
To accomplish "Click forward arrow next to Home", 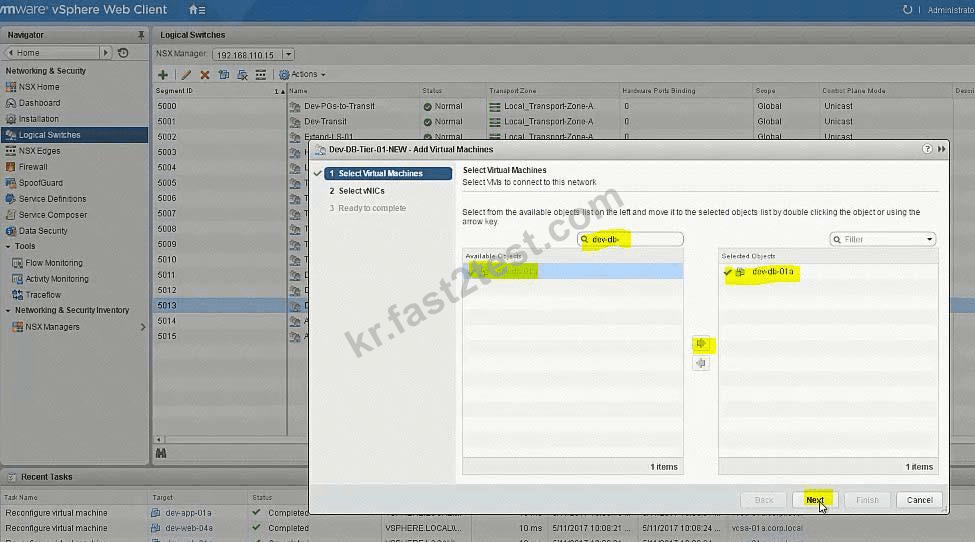I will tap(105, 53).
